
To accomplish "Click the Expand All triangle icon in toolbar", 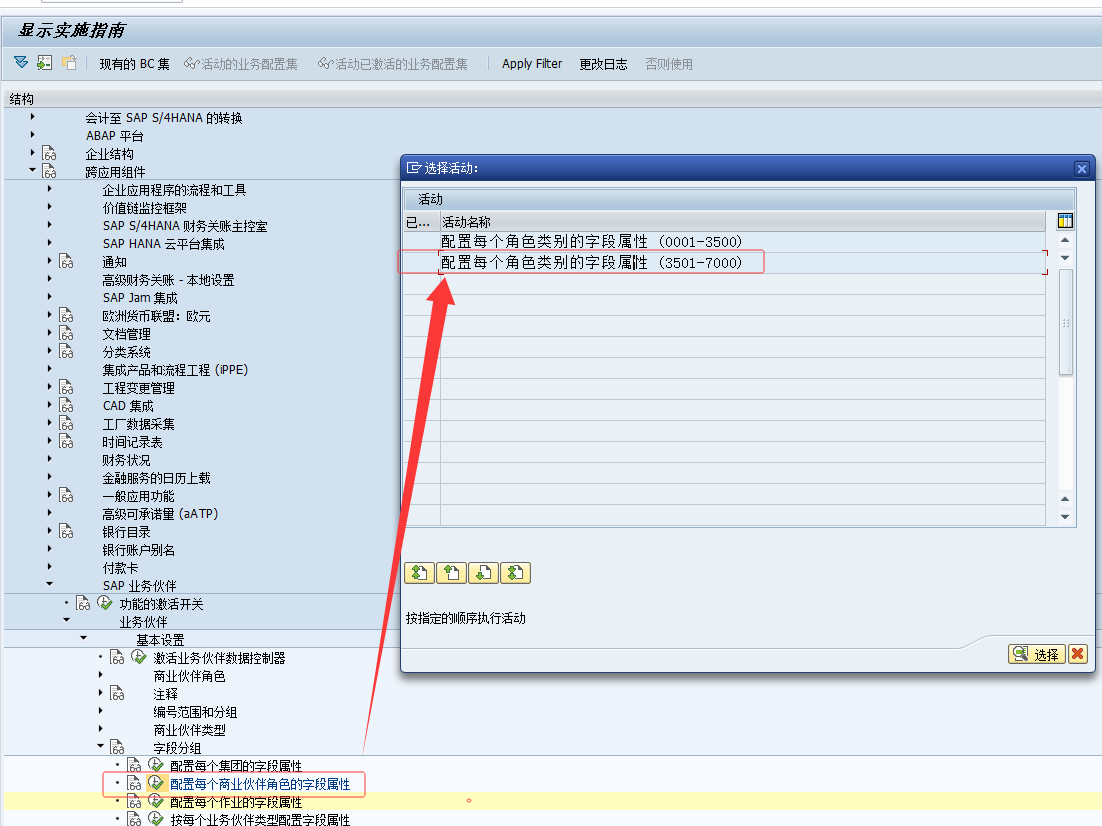I will coord(21,63).
